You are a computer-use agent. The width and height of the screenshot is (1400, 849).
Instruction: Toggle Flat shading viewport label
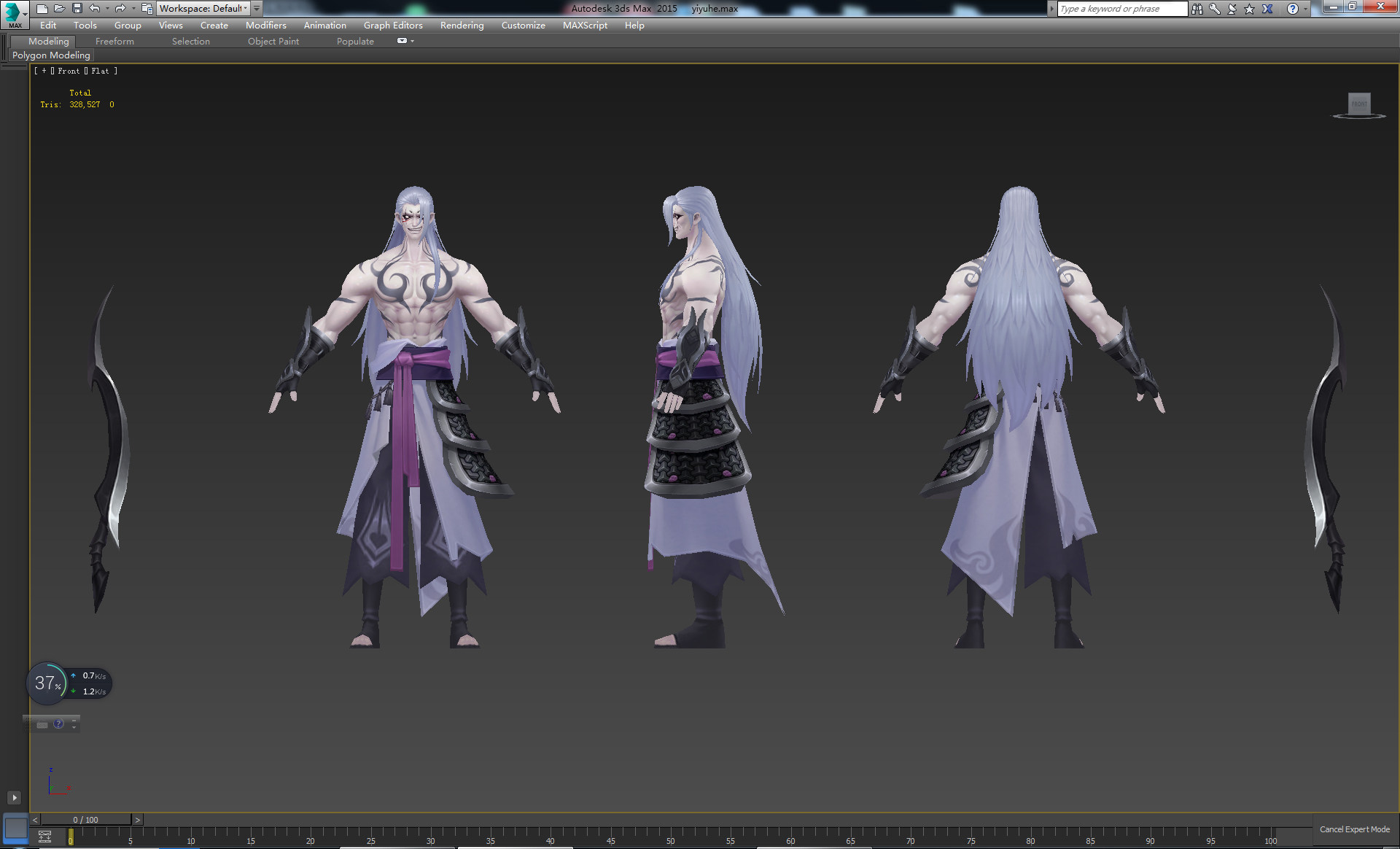click(100, 71)
